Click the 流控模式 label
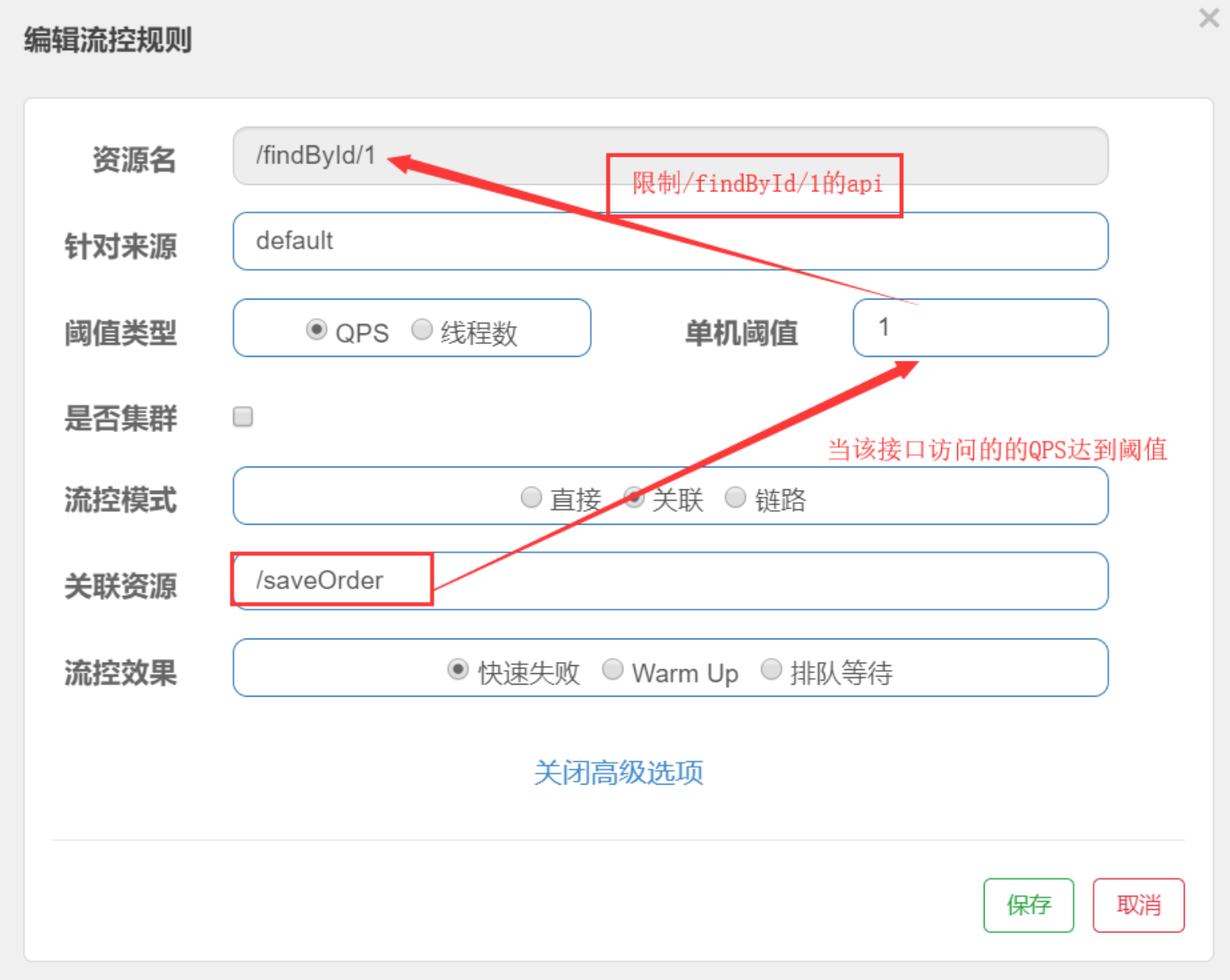The height and width of the screenshot is (980, 1230). (120, 500)
